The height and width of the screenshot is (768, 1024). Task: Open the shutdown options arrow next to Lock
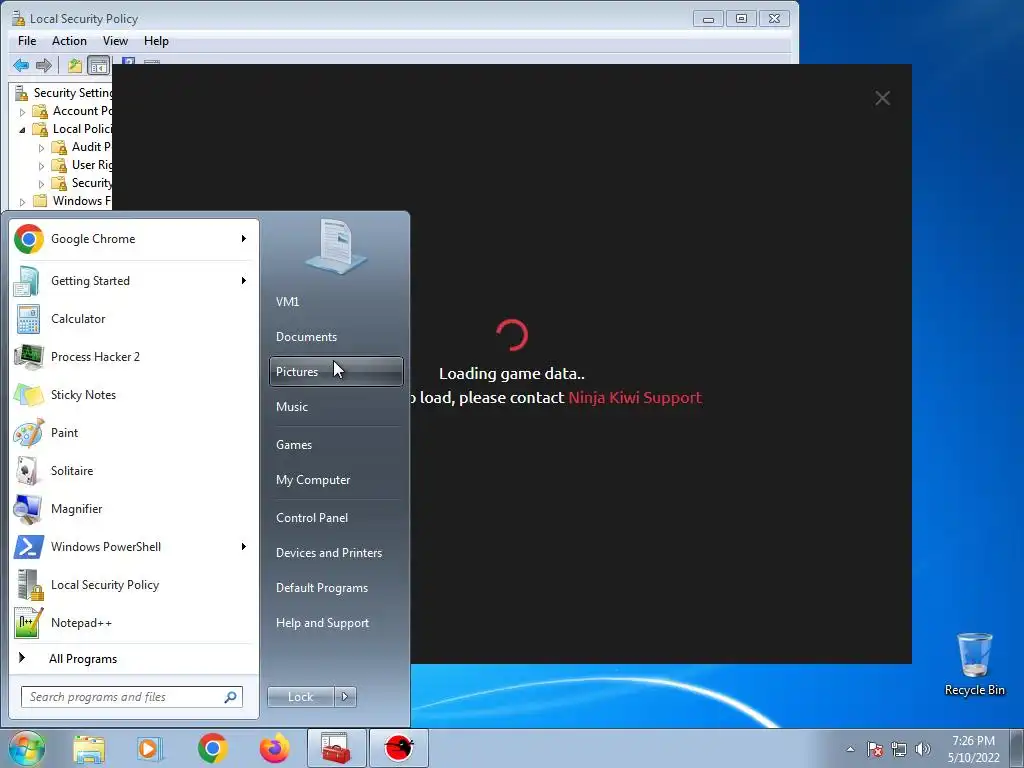(x=345, y=697)
